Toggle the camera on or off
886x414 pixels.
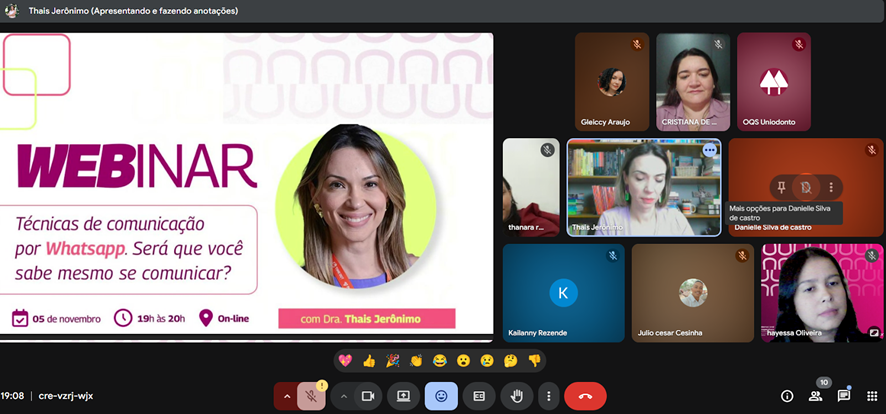click(x=367, y=396)
